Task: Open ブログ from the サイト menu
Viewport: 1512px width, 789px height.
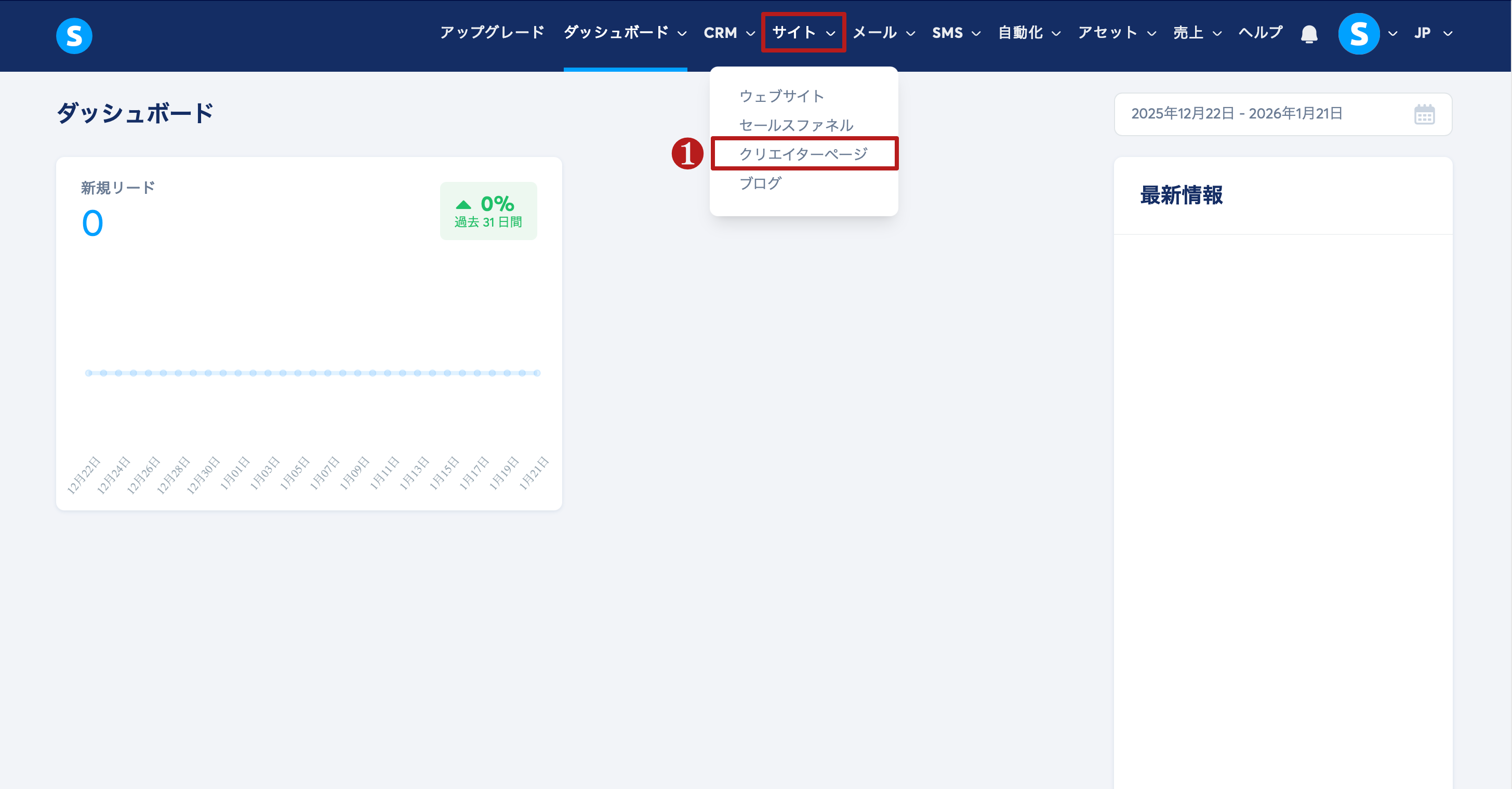Action: pos(760,183)
